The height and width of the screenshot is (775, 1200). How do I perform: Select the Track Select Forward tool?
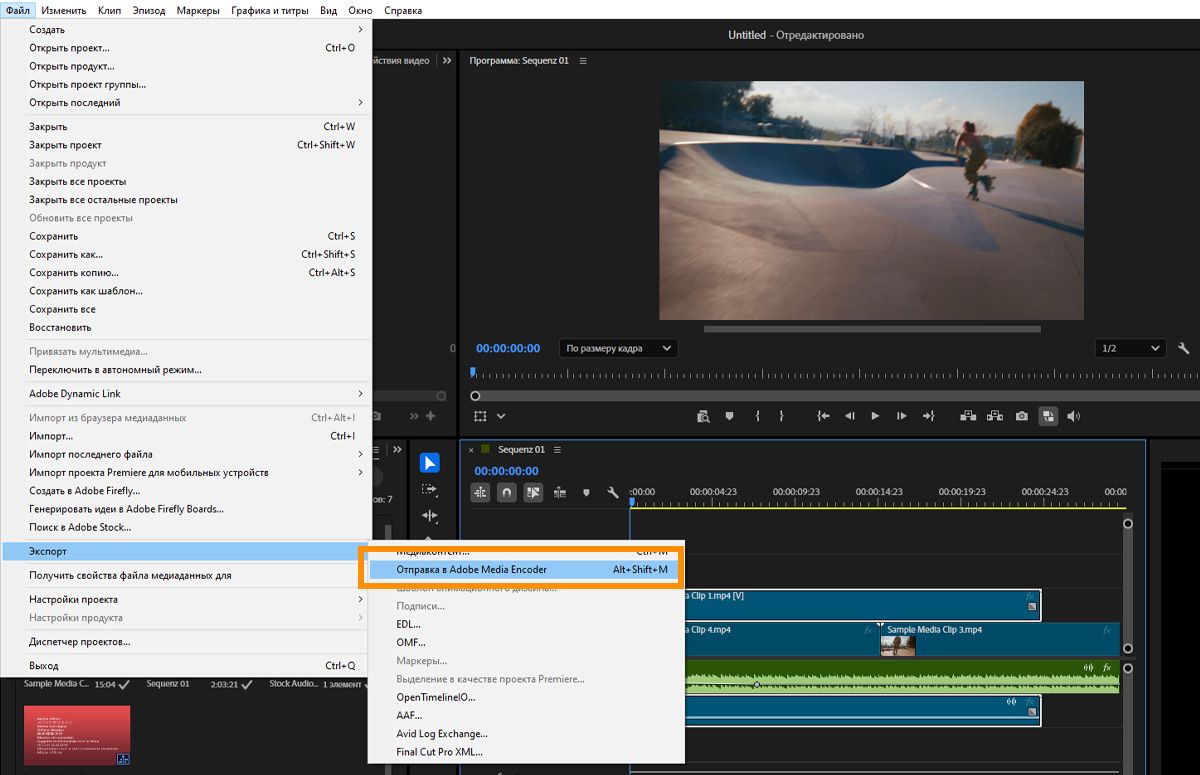tap(429, 489)
